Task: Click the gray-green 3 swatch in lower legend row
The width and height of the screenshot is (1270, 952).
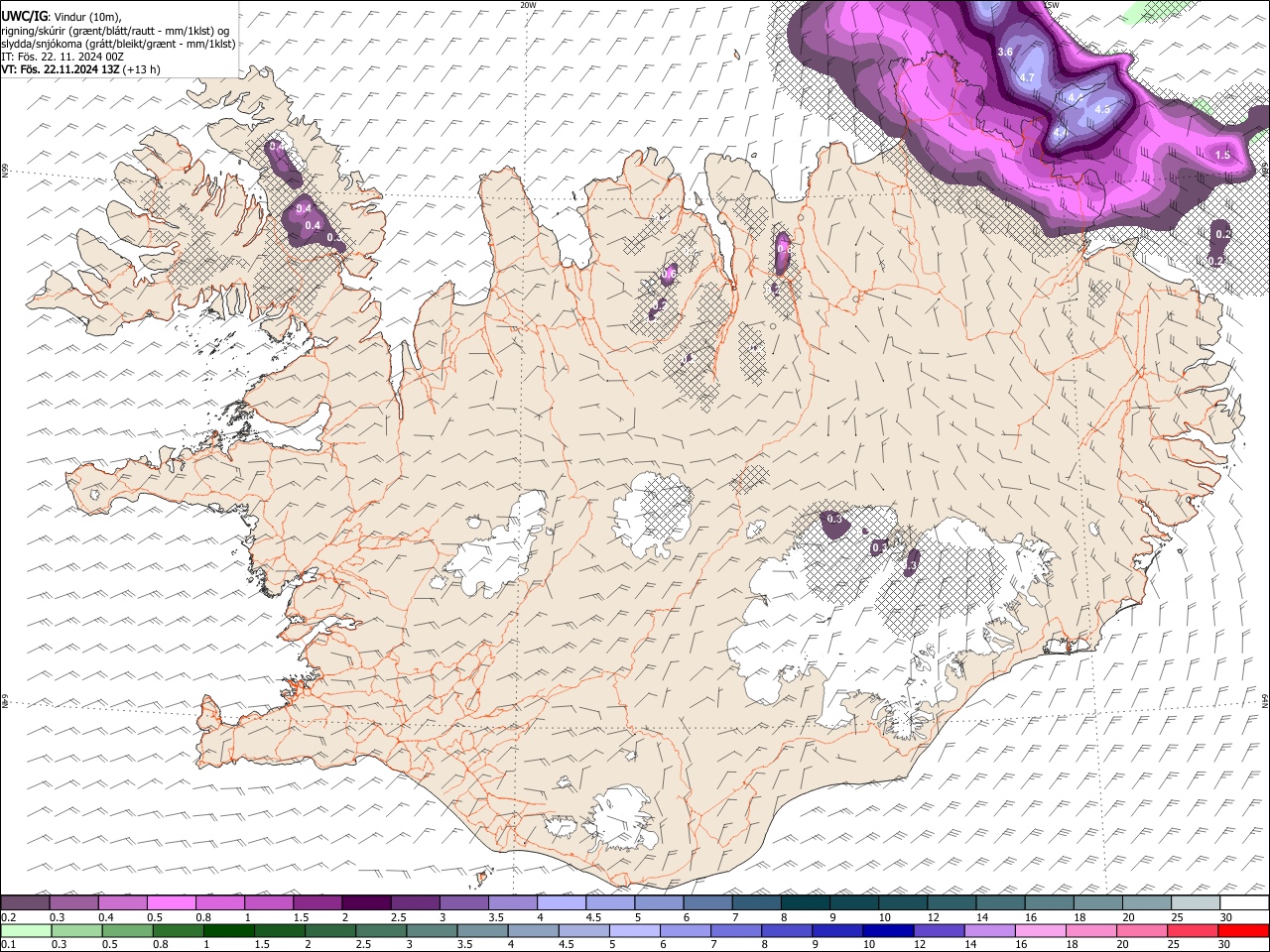Action: 432,930
